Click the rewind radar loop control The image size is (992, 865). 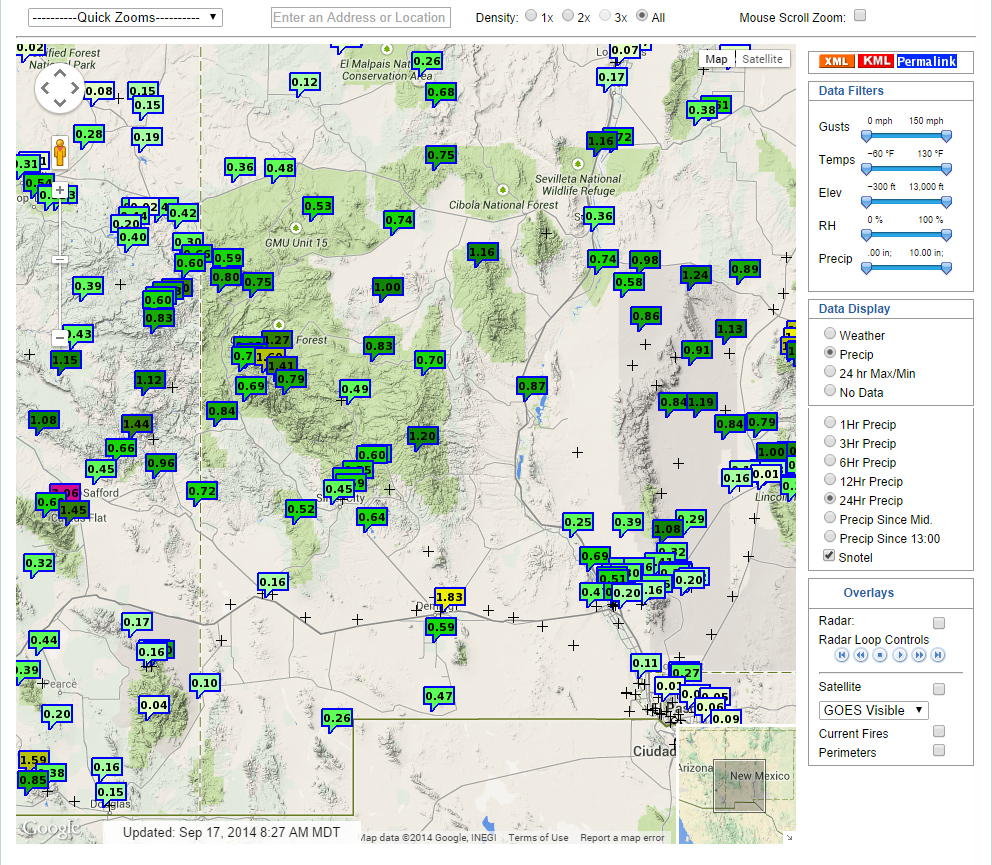point(861,654)
